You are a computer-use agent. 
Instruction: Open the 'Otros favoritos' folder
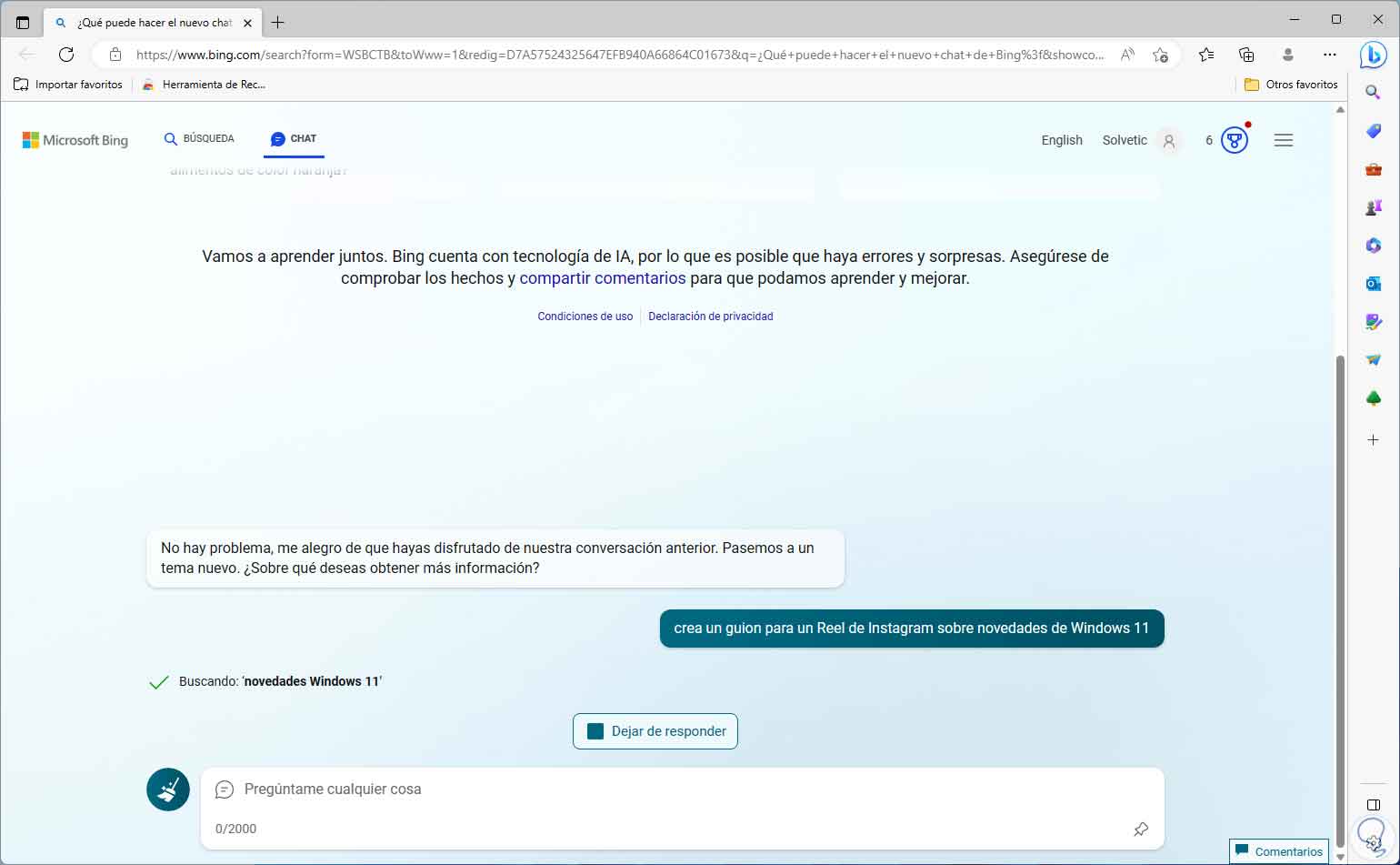click(1291, 85)
